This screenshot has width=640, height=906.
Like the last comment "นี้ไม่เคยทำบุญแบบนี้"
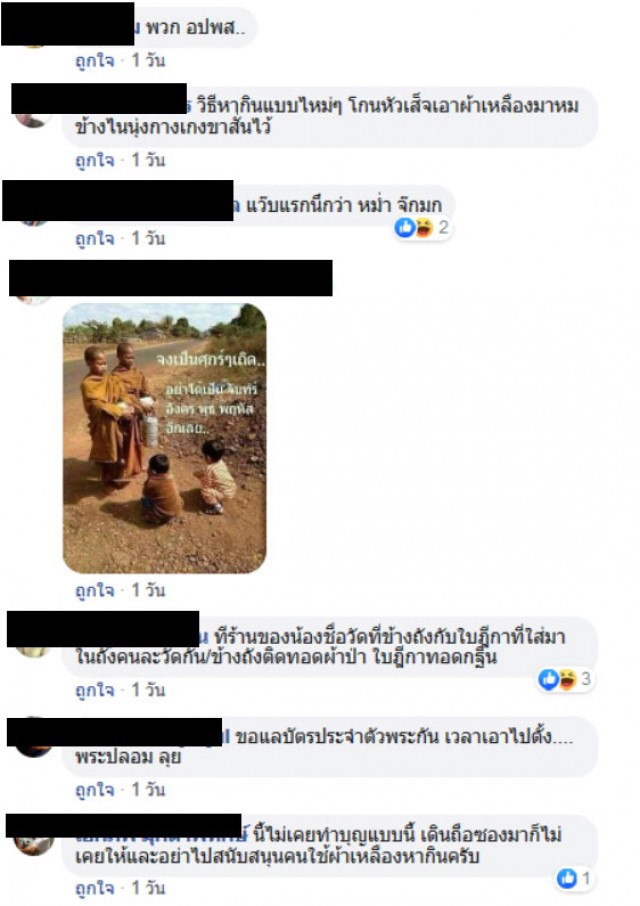pyautogui.click(x=95, y=888)
